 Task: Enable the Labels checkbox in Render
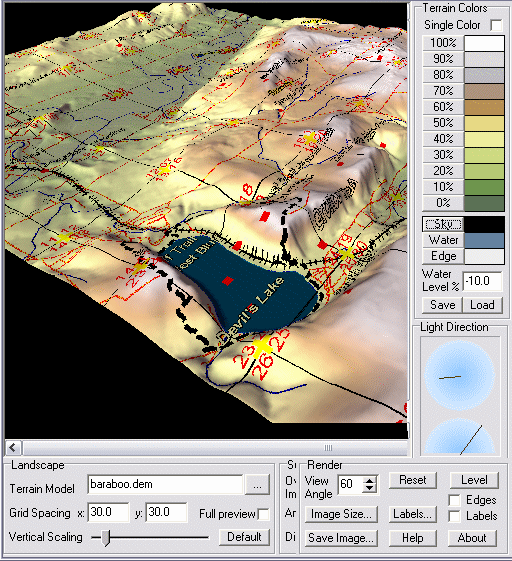tap(454, 516)
